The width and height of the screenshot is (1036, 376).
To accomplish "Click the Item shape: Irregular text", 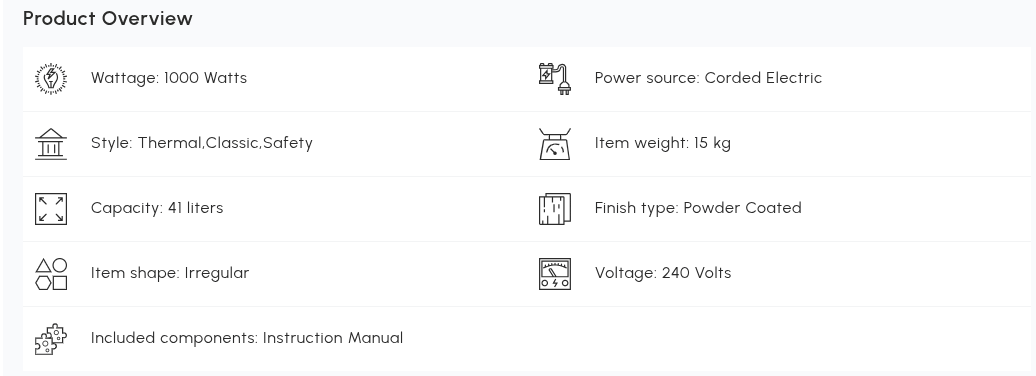I will (170, 273).
